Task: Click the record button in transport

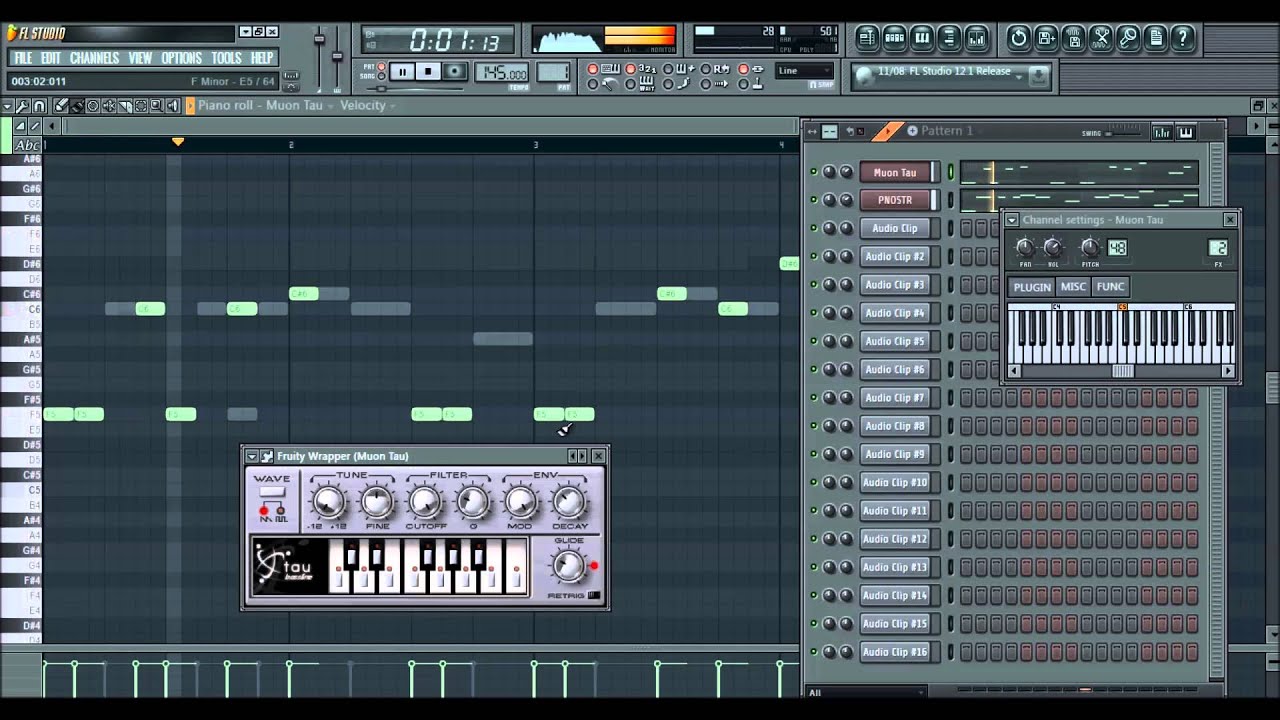Action: click(x=455, y=72)
